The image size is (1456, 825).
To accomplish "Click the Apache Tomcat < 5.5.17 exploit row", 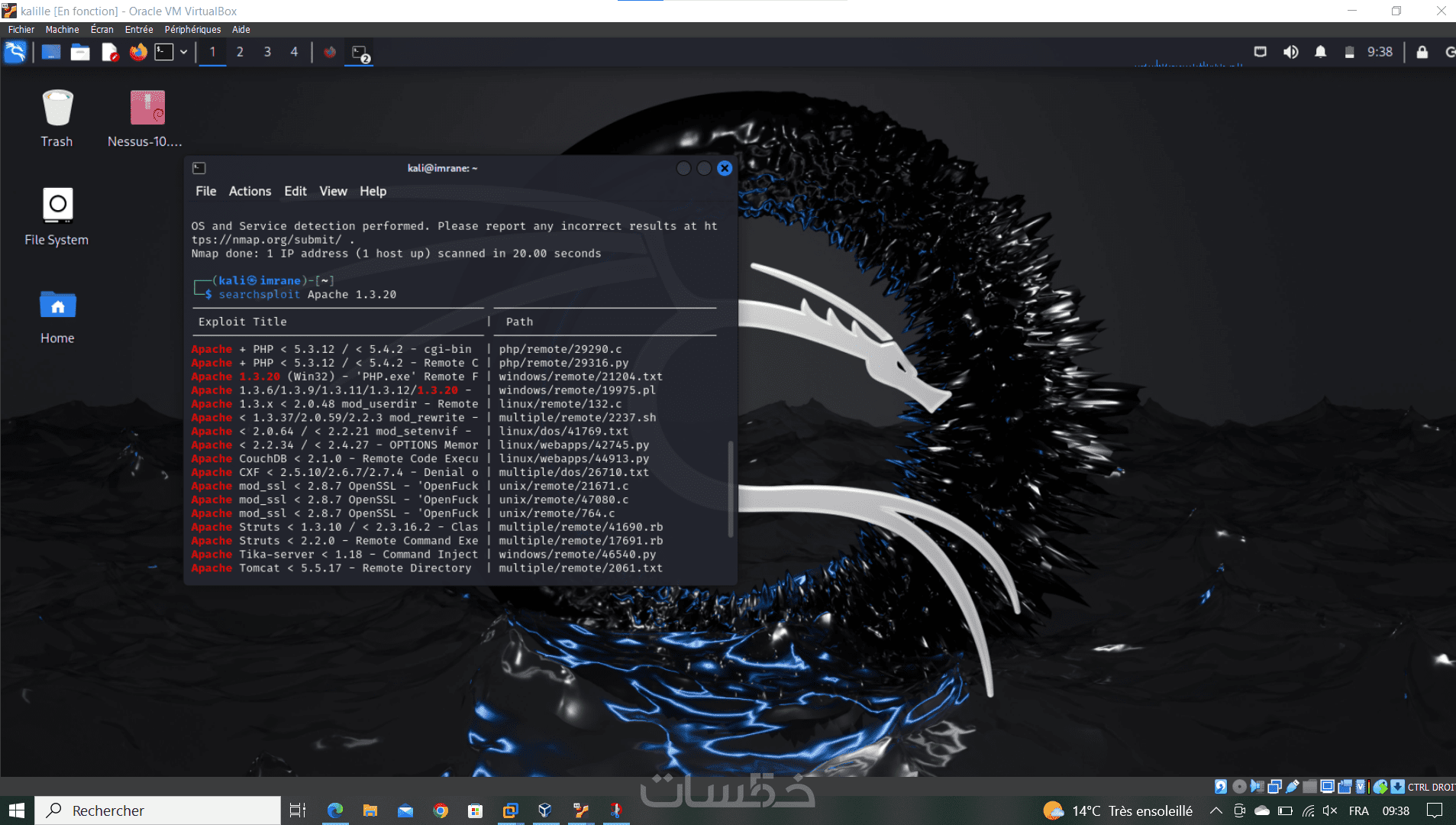I will click(x=427, y=568).
